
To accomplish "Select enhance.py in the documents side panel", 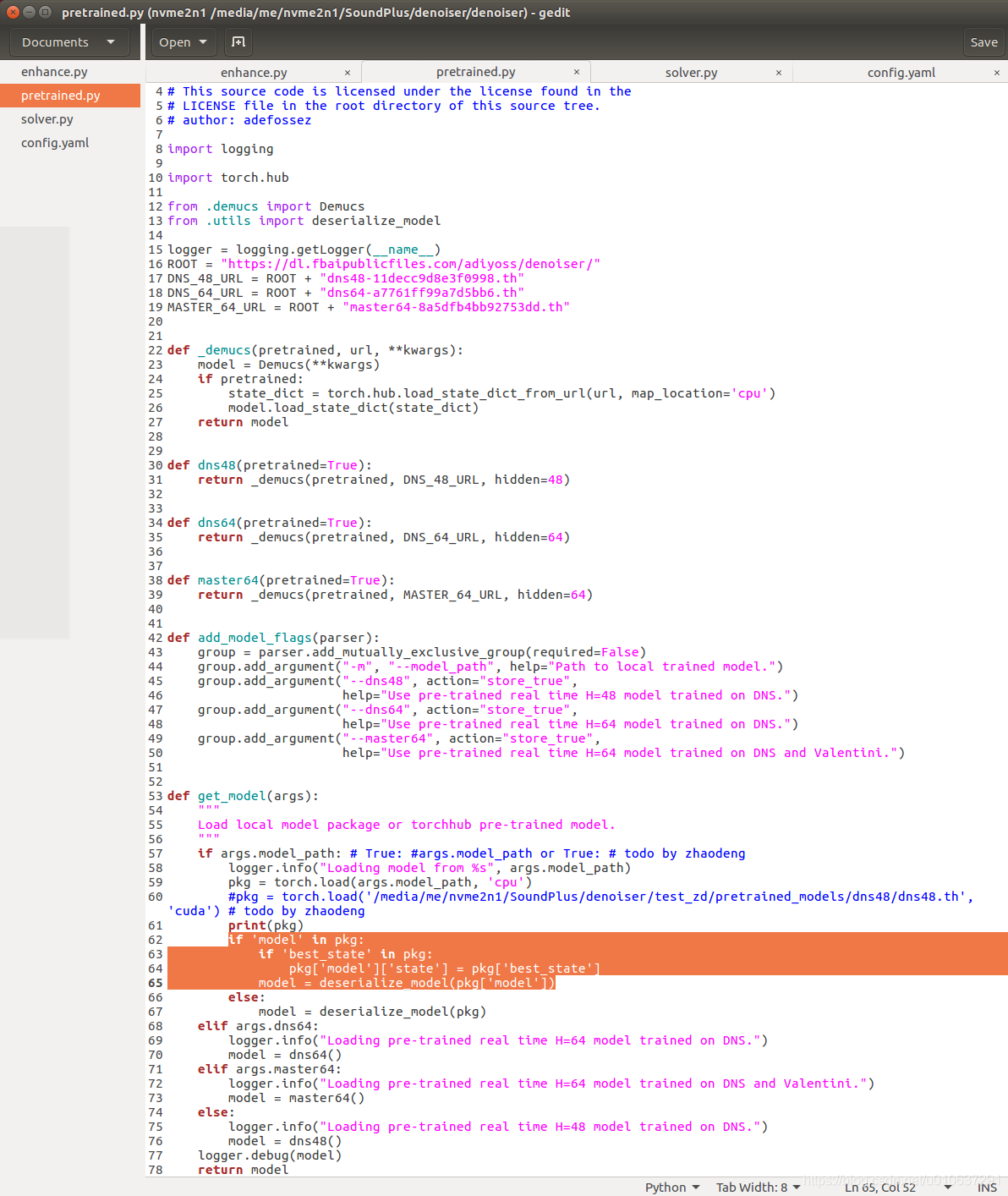I will point(54,71).
